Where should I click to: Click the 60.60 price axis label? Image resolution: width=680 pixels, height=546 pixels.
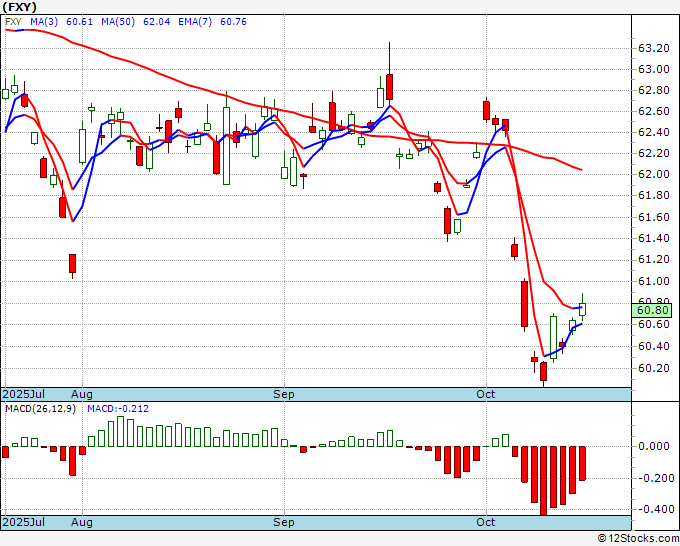tap(654, 324)
